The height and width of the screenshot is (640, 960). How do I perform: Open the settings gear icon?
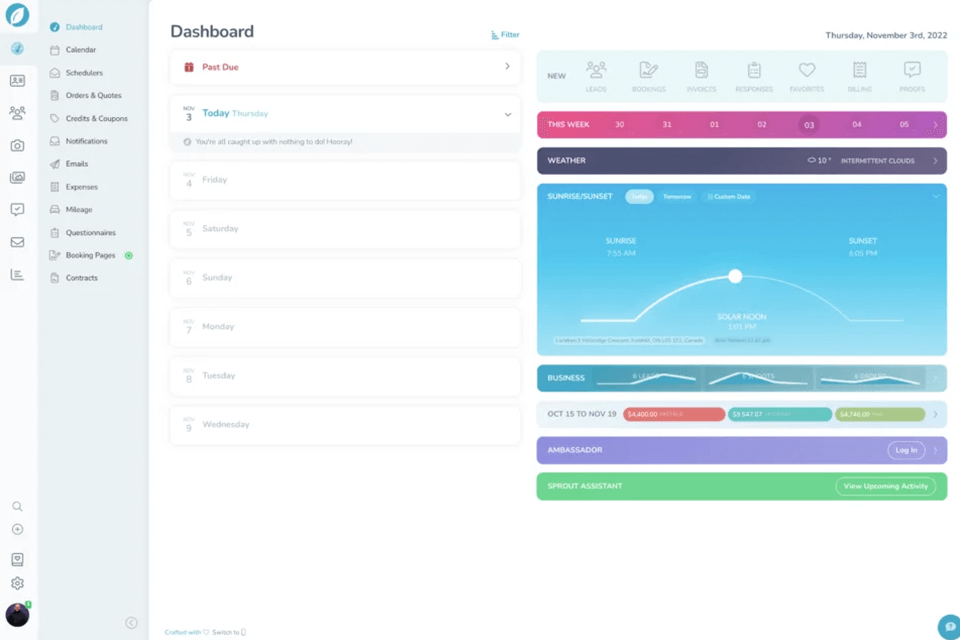click(17, 583)
